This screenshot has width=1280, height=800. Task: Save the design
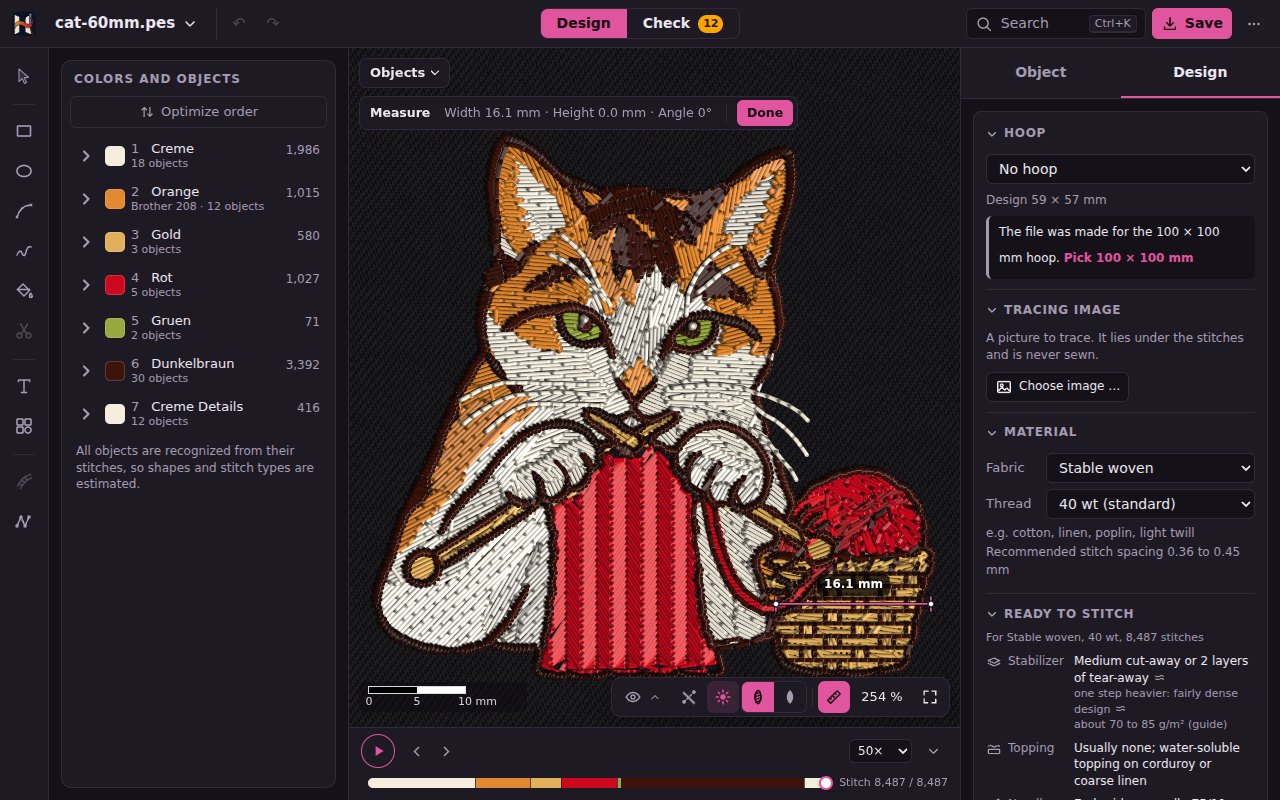(x=1192, y=23)
